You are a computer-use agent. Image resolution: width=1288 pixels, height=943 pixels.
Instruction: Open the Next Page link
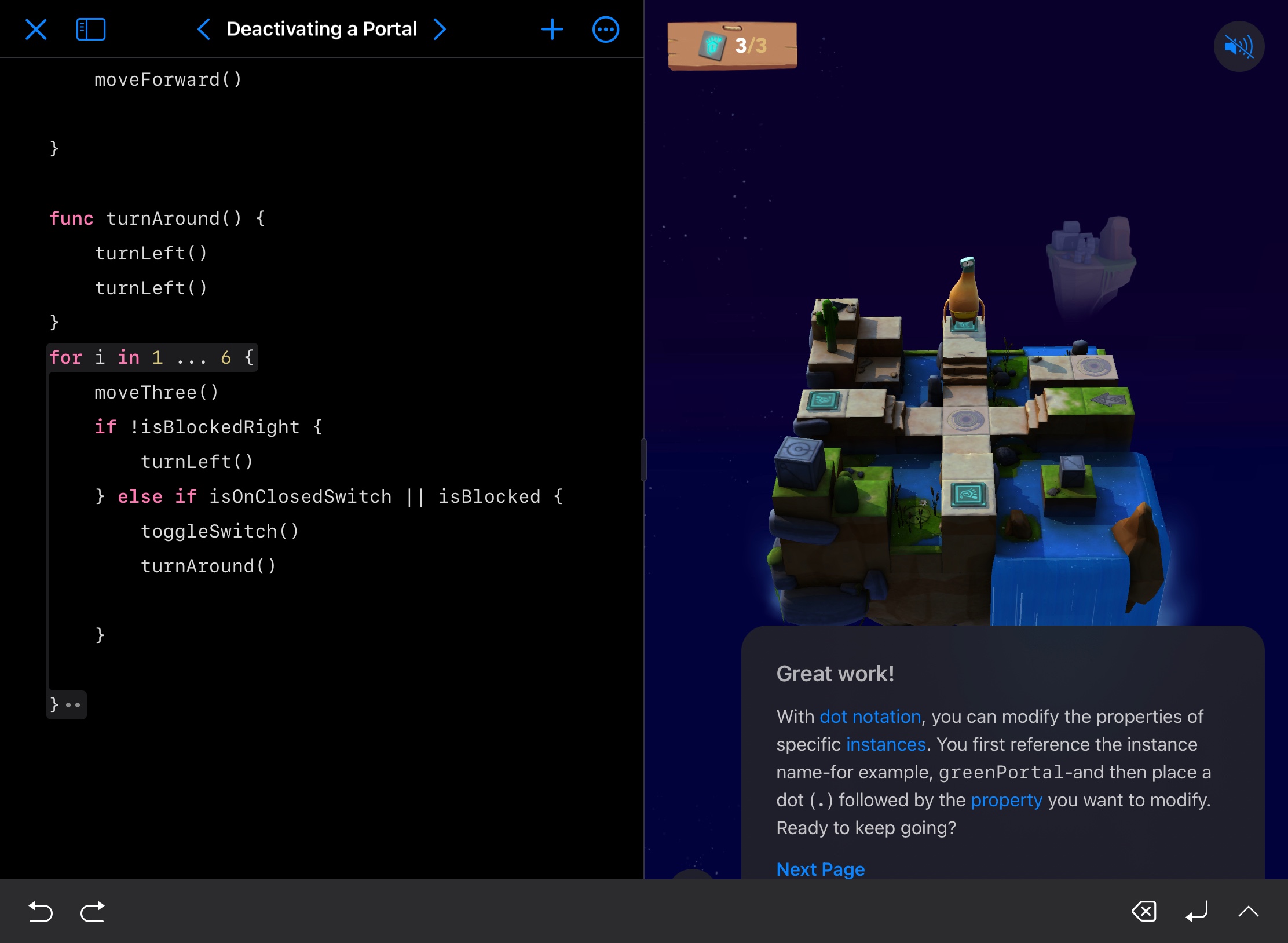tap(820, 869)
